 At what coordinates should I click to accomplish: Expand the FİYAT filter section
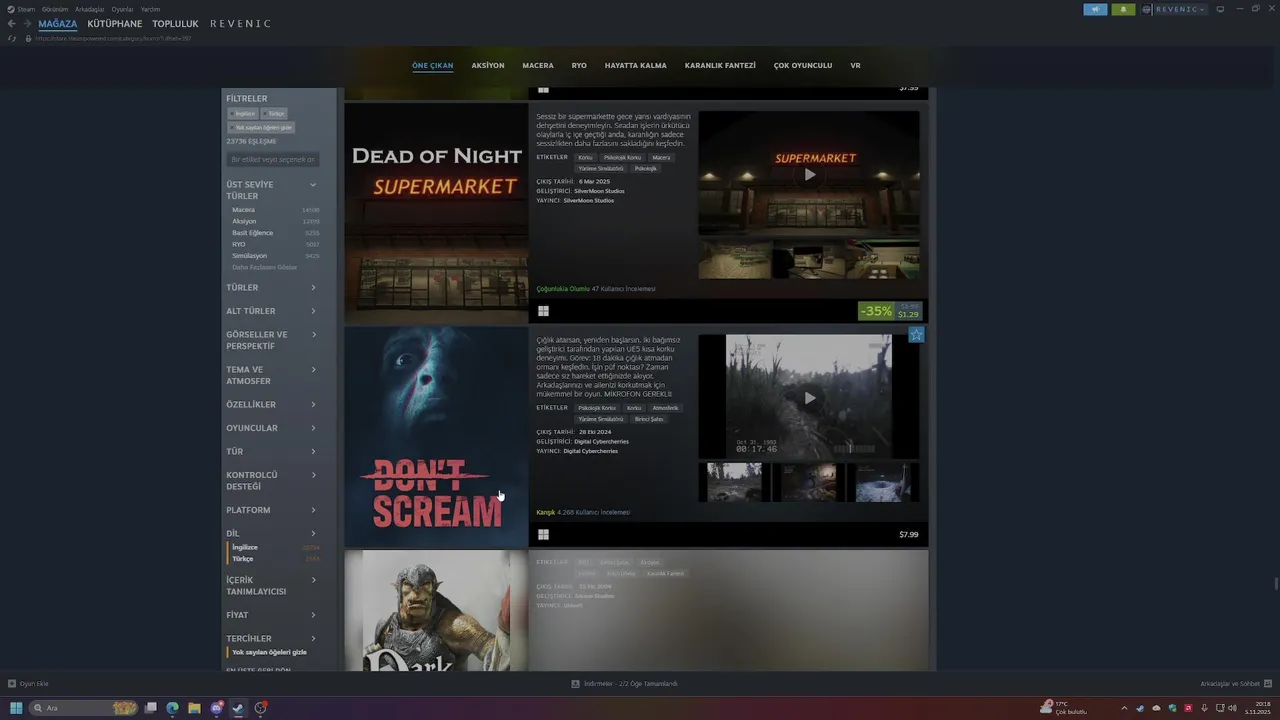(272, 615)
